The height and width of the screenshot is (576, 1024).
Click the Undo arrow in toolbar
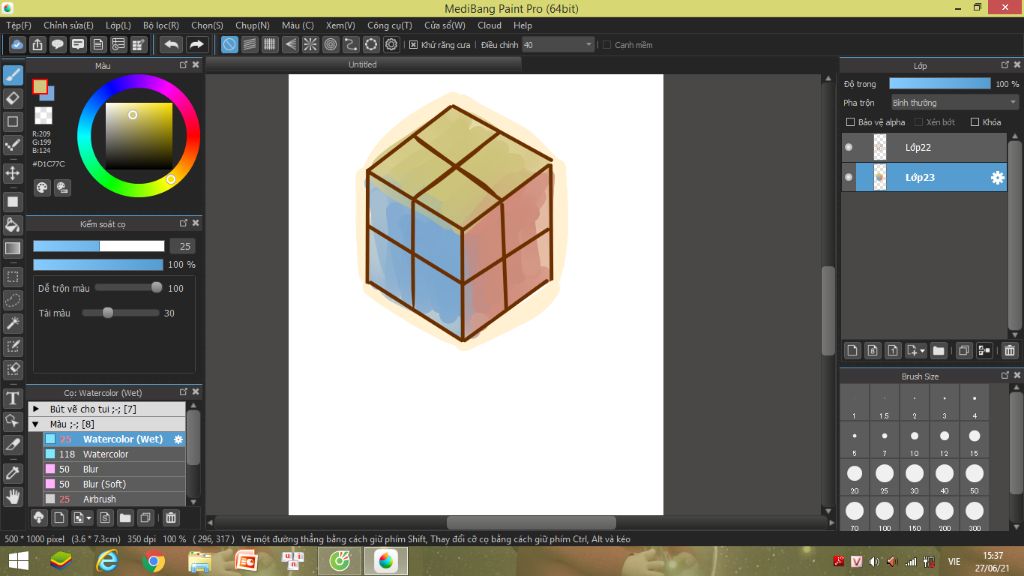171,44
